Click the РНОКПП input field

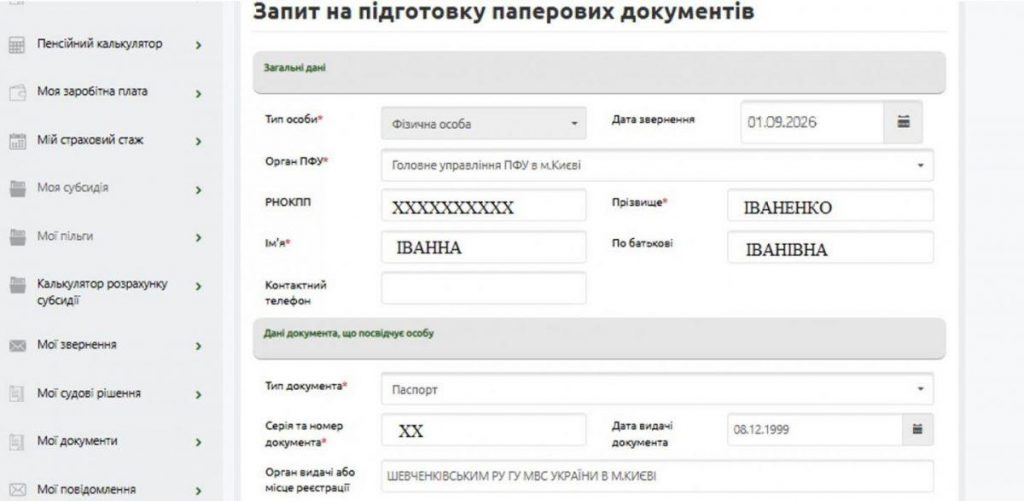(x=484, y=206)
